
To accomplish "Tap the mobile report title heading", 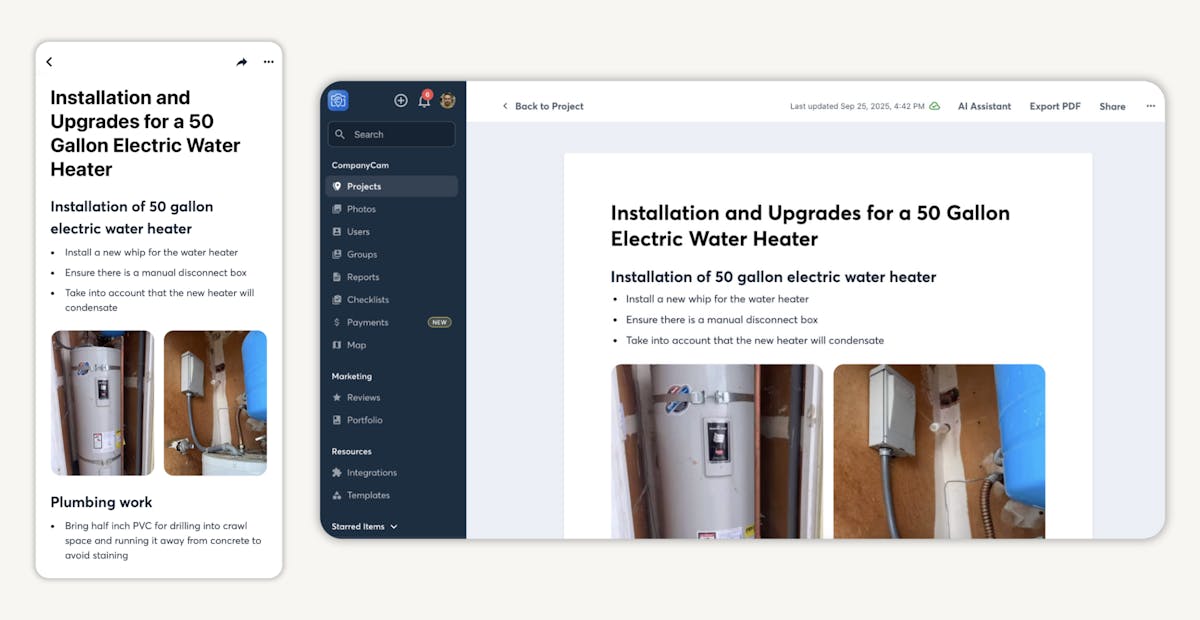I will click(x=145, y=133).
